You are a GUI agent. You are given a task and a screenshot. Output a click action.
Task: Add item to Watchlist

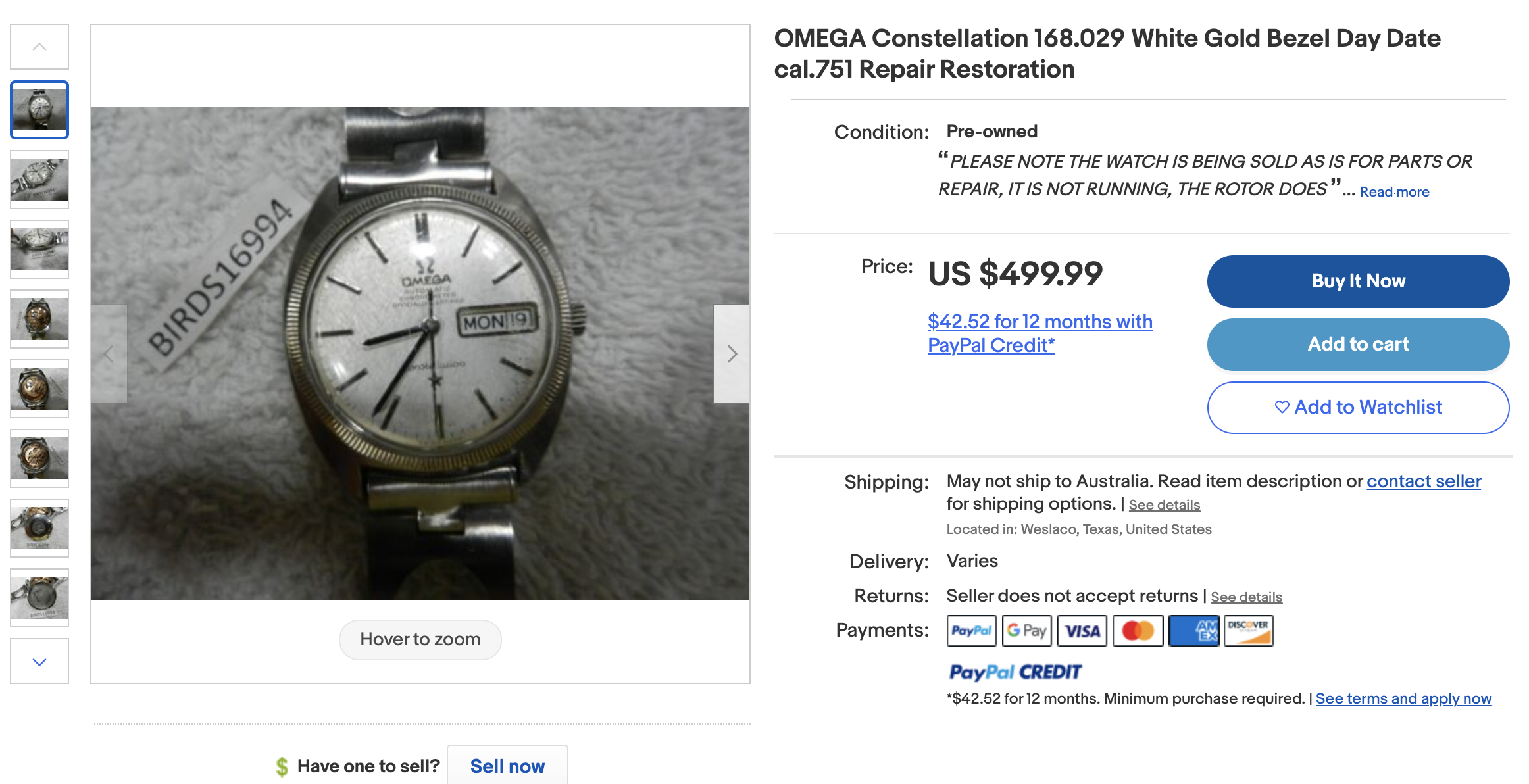pyautogui.click(x=1358, y=407)
